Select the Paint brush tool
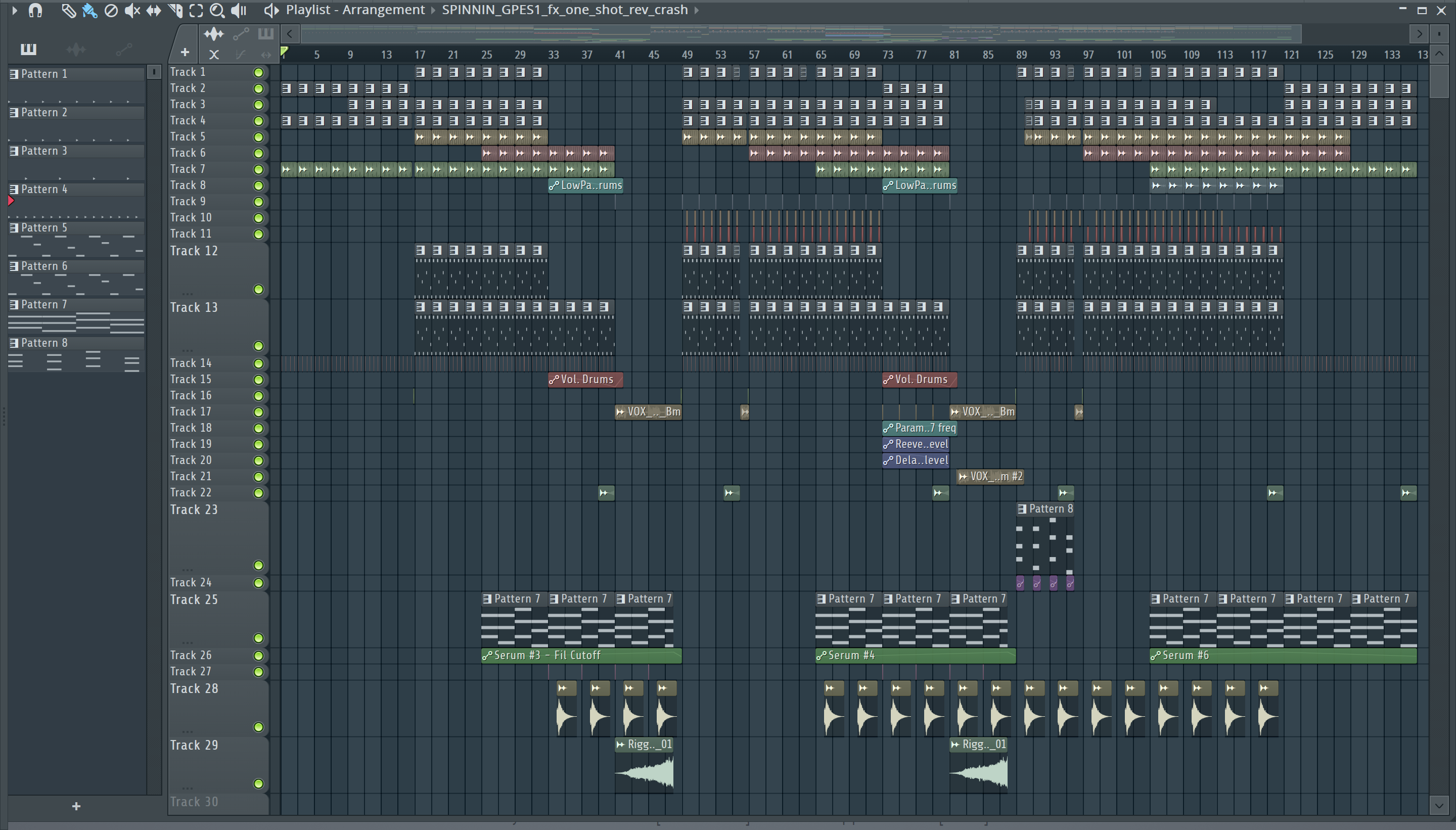Viewport: 1456px width, 830px height. coord(89,10)
